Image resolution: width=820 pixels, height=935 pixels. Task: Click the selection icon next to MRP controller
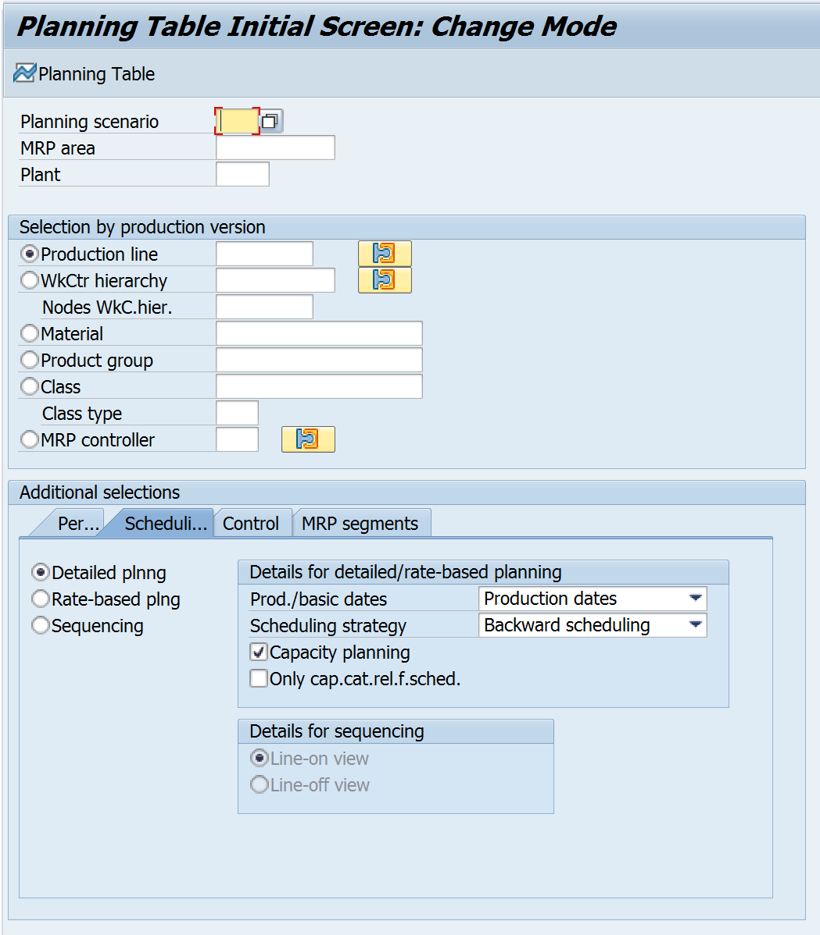tap(308, 439)
